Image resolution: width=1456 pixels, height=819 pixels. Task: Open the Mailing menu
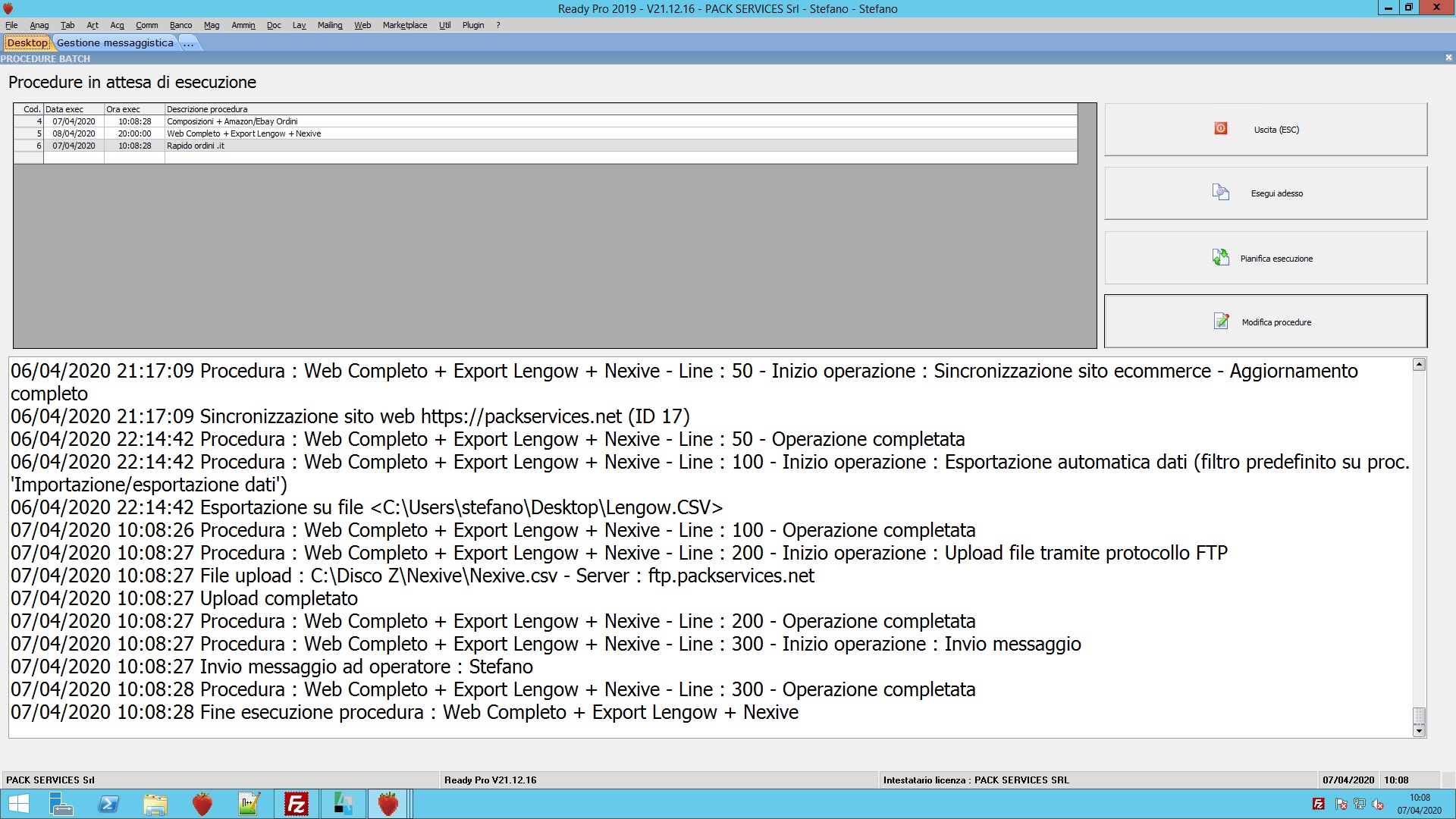(x=330, y=25)
